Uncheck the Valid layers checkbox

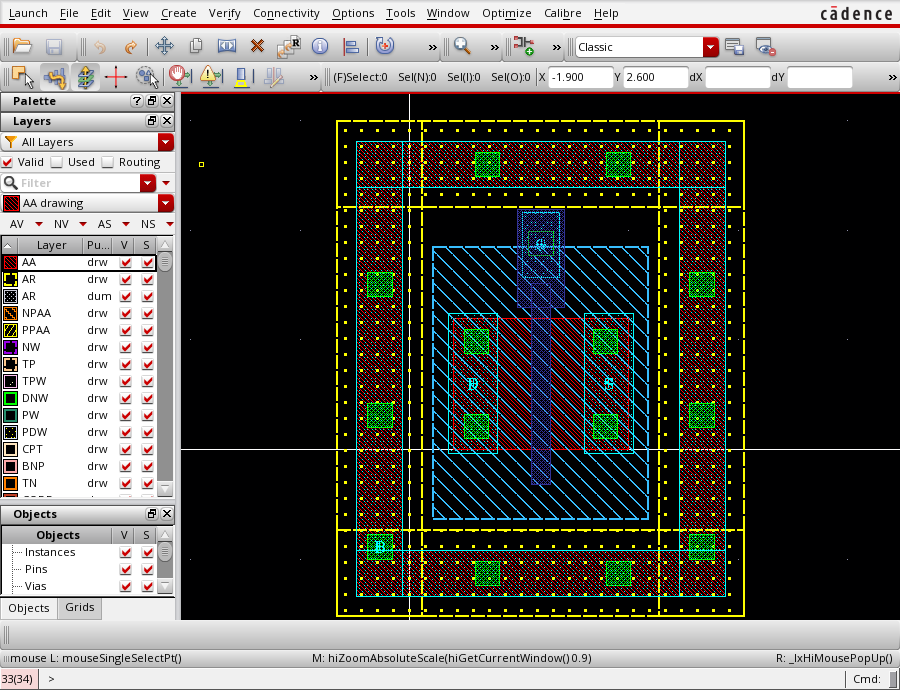7,162
